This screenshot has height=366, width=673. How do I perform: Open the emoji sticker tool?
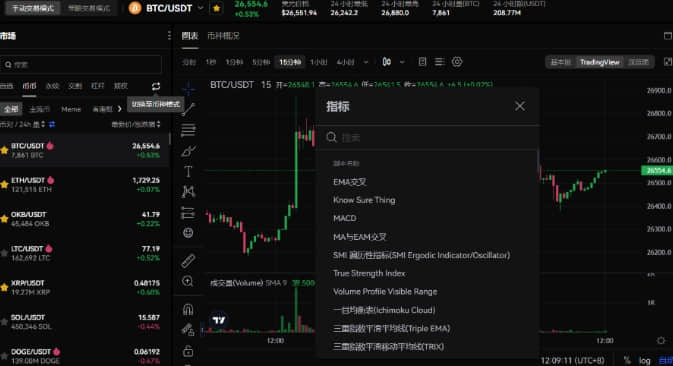pyautogui.click(x=188, y=233)
